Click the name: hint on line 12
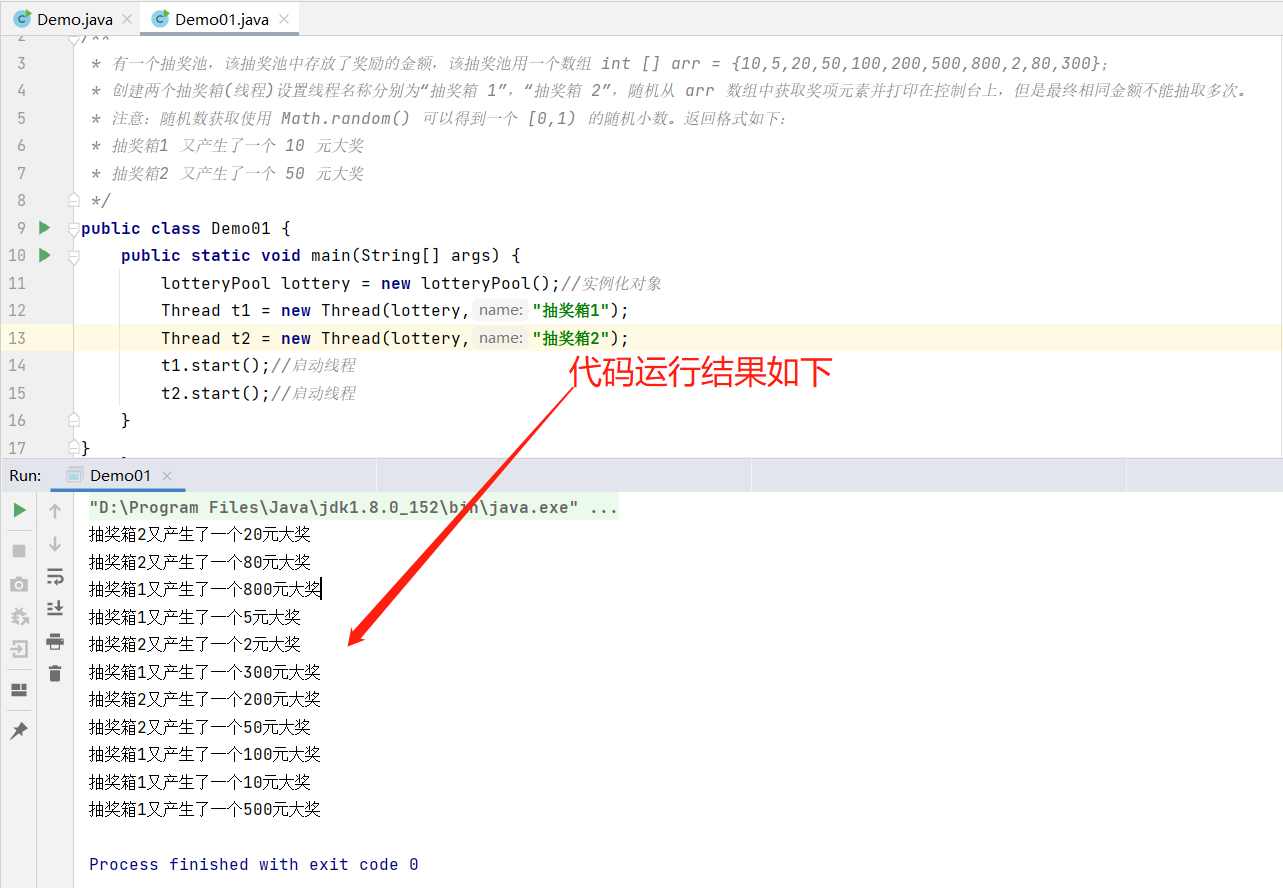Image resolution: width=1283 pixels, height=888 pixels. pyautogui.click(x=500, y=310)
